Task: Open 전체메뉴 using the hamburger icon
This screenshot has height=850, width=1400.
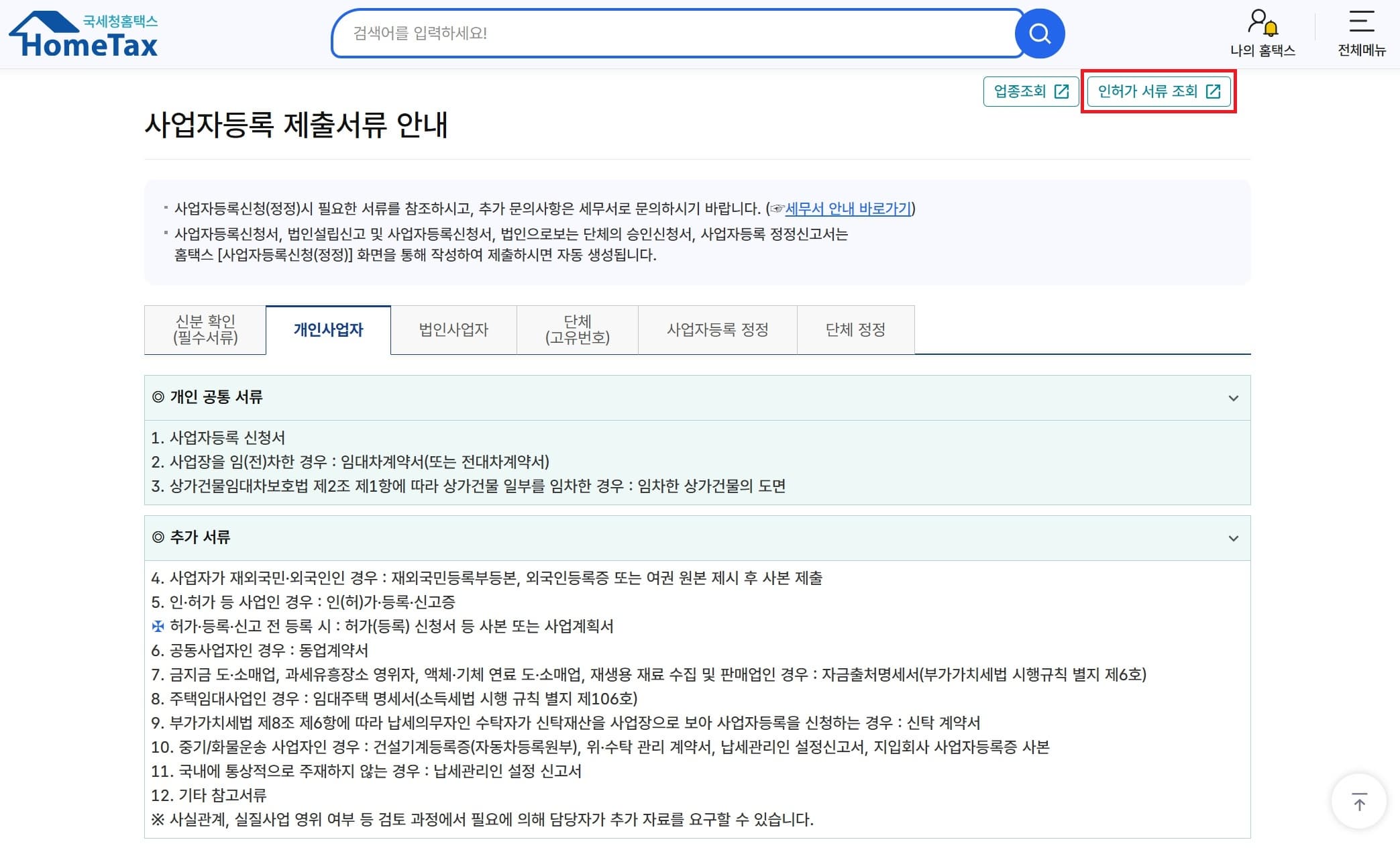Action: click(x=1362, y=23)
